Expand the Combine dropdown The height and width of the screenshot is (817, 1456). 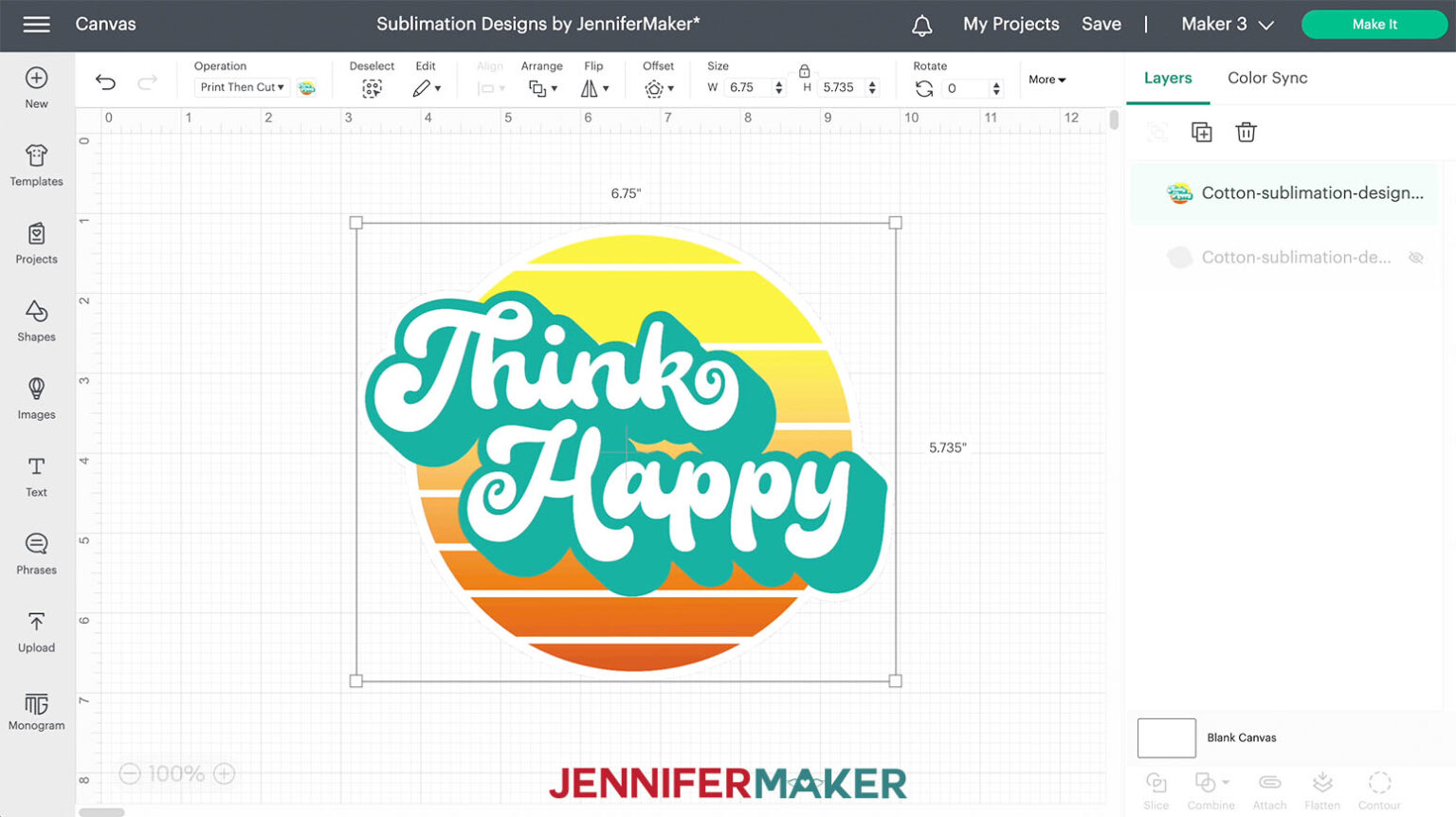1211,790
